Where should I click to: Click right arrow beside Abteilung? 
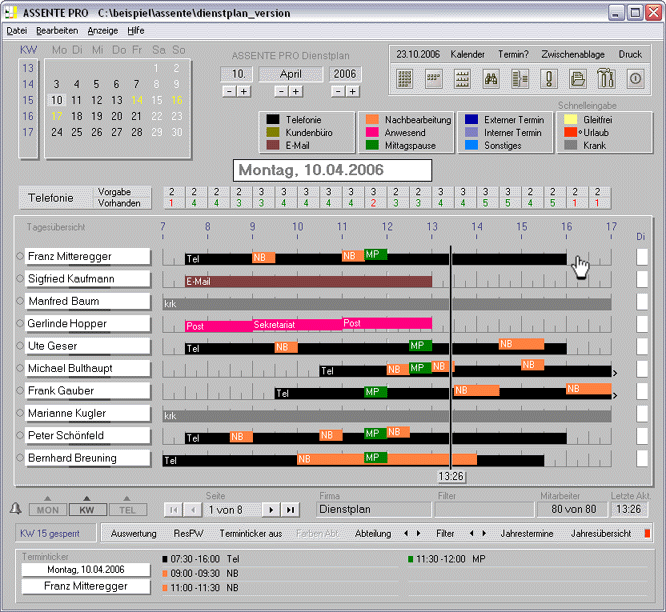(x=419, y=533)
